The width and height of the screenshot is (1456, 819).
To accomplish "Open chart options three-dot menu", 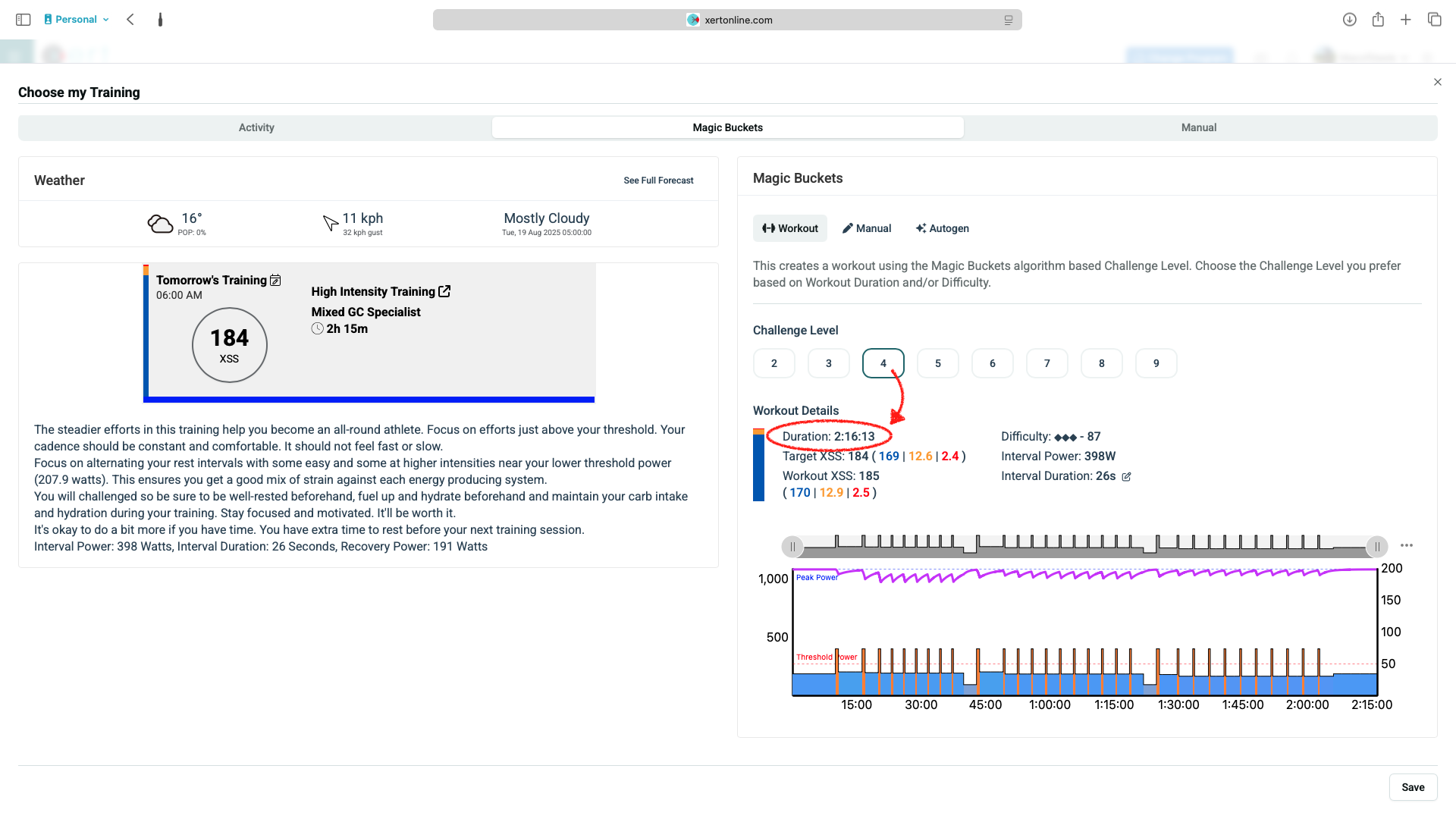I will [x=1407, y=545].
